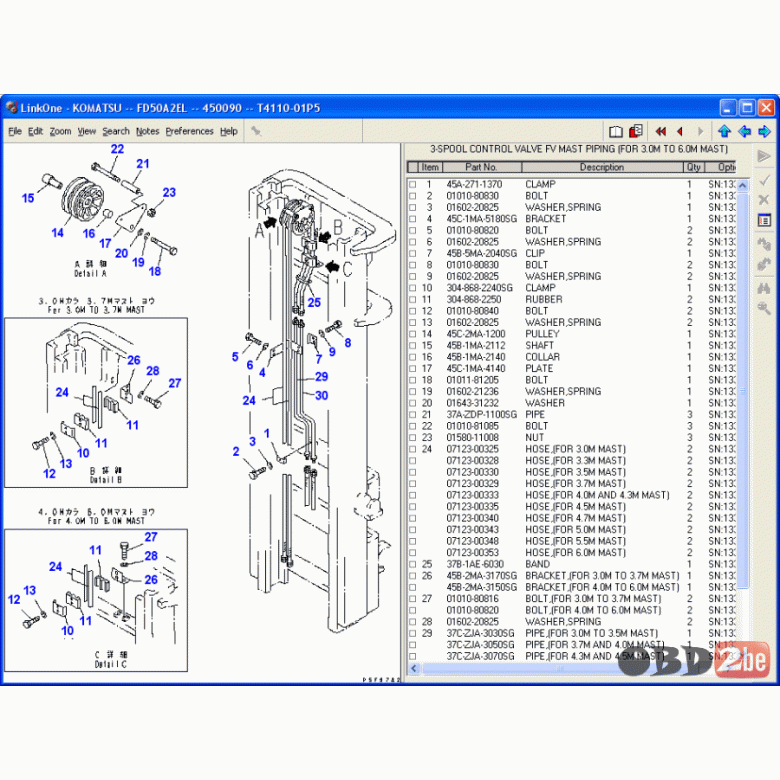This screenshot has height=780, width=780.
Task: Click the left arrow of horizontal scrollbar
Action: 414,669
